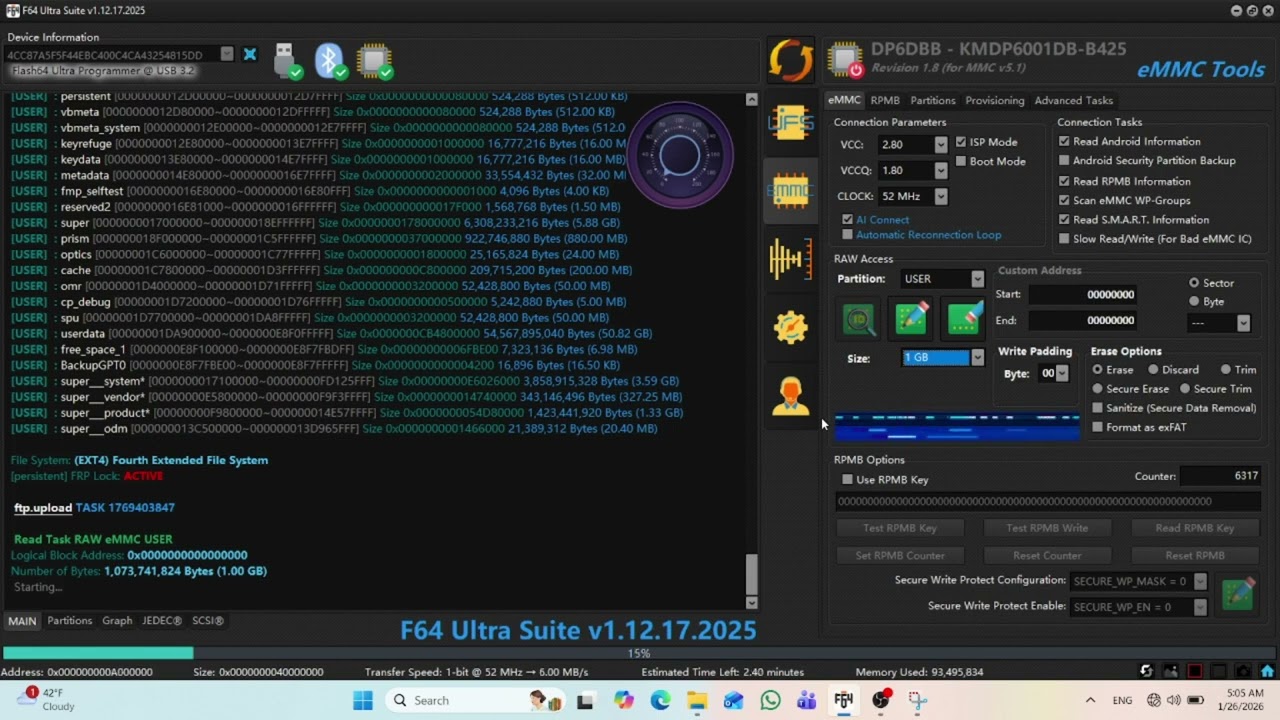Viewport: 1280px width, 720px height.
Task: Enable Automatic Reconnection Loop checkbox
Action: 848,235
